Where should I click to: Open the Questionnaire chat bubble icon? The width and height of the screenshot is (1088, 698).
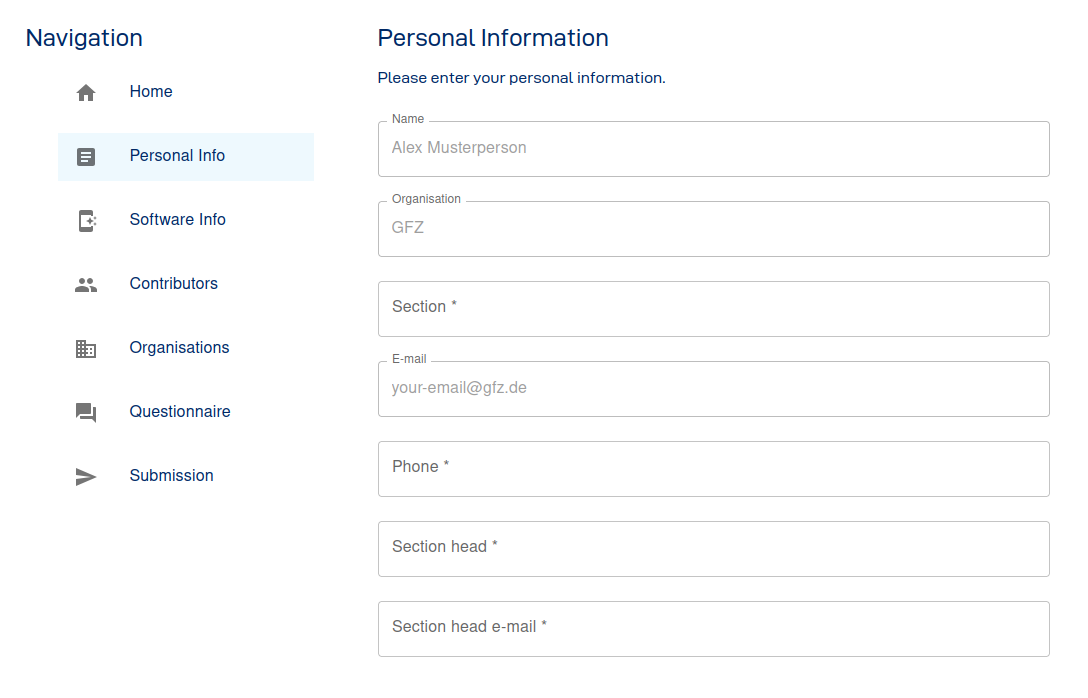[86, 412]
